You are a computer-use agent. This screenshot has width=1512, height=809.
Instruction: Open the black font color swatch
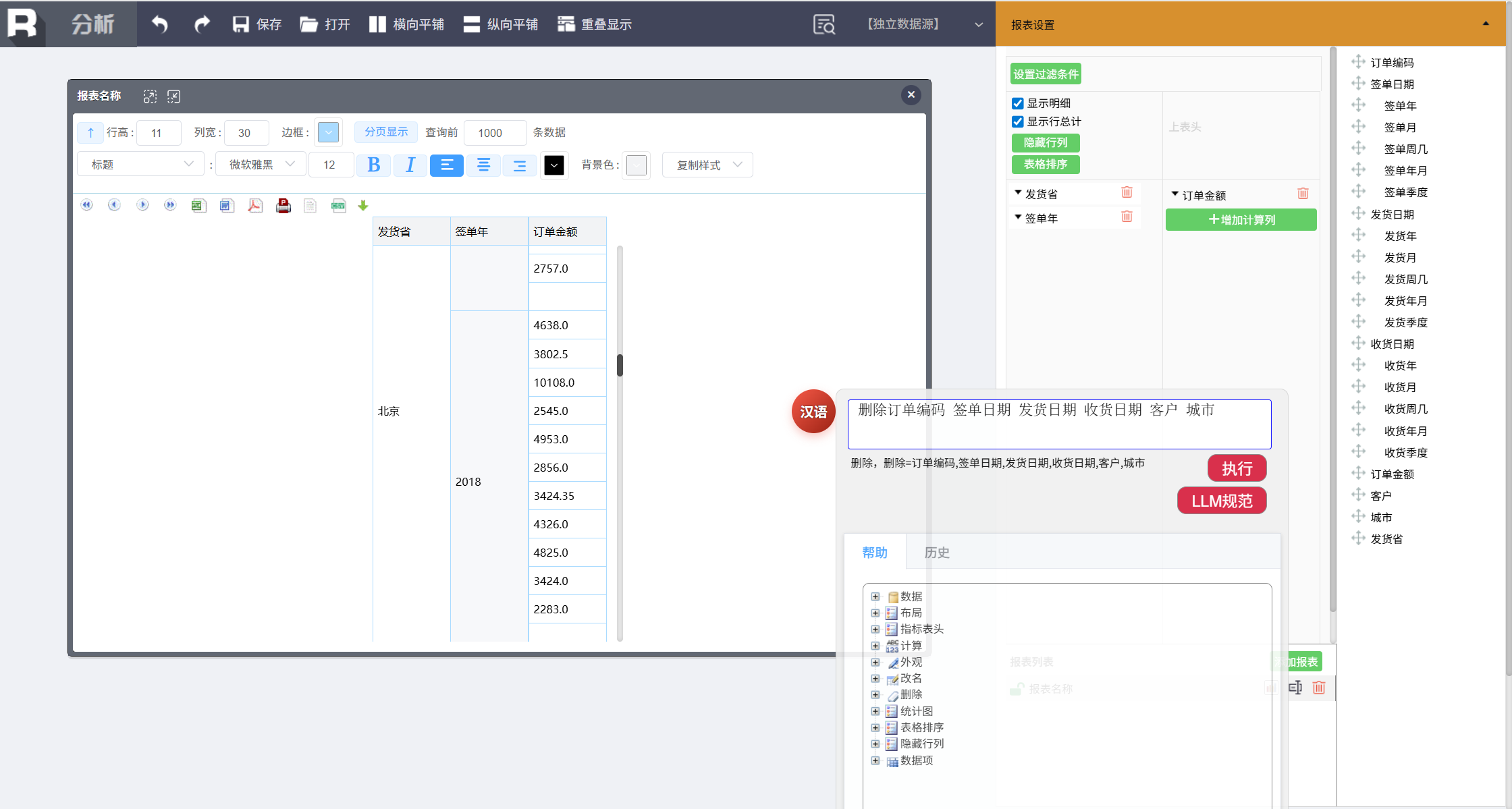[553, 165]
